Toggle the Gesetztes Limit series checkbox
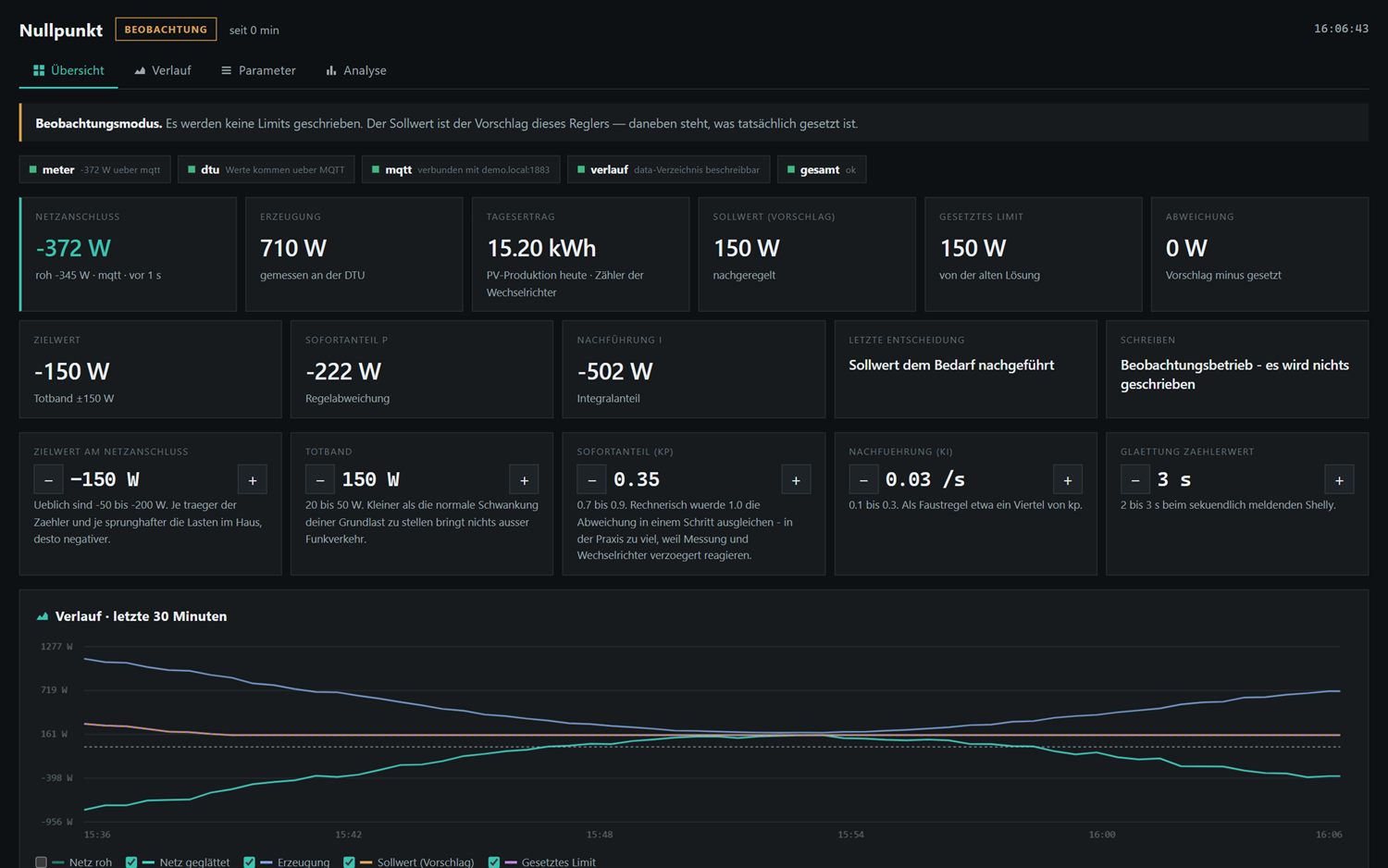 pyautogui.click(x=493, y=862)
